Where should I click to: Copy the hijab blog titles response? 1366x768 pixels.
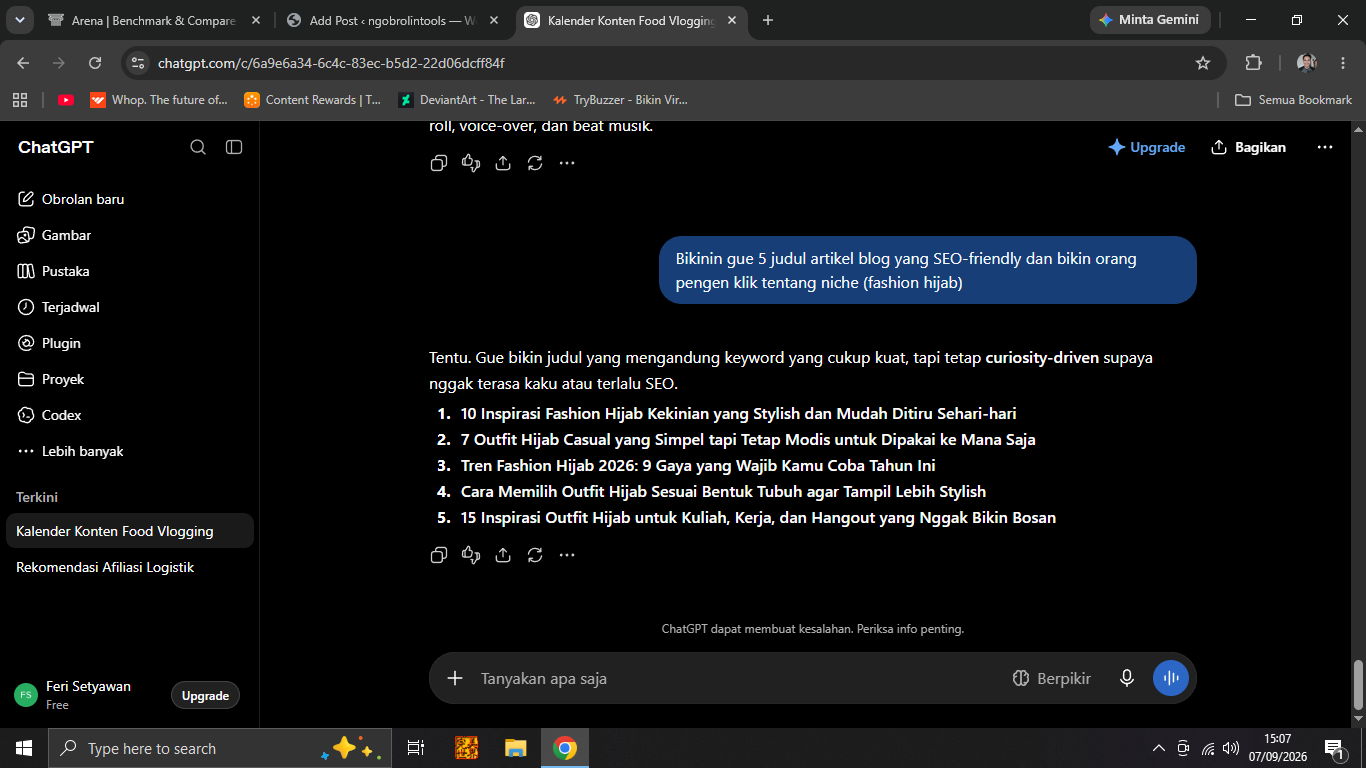pyautogui.click(x=438, y=555)
